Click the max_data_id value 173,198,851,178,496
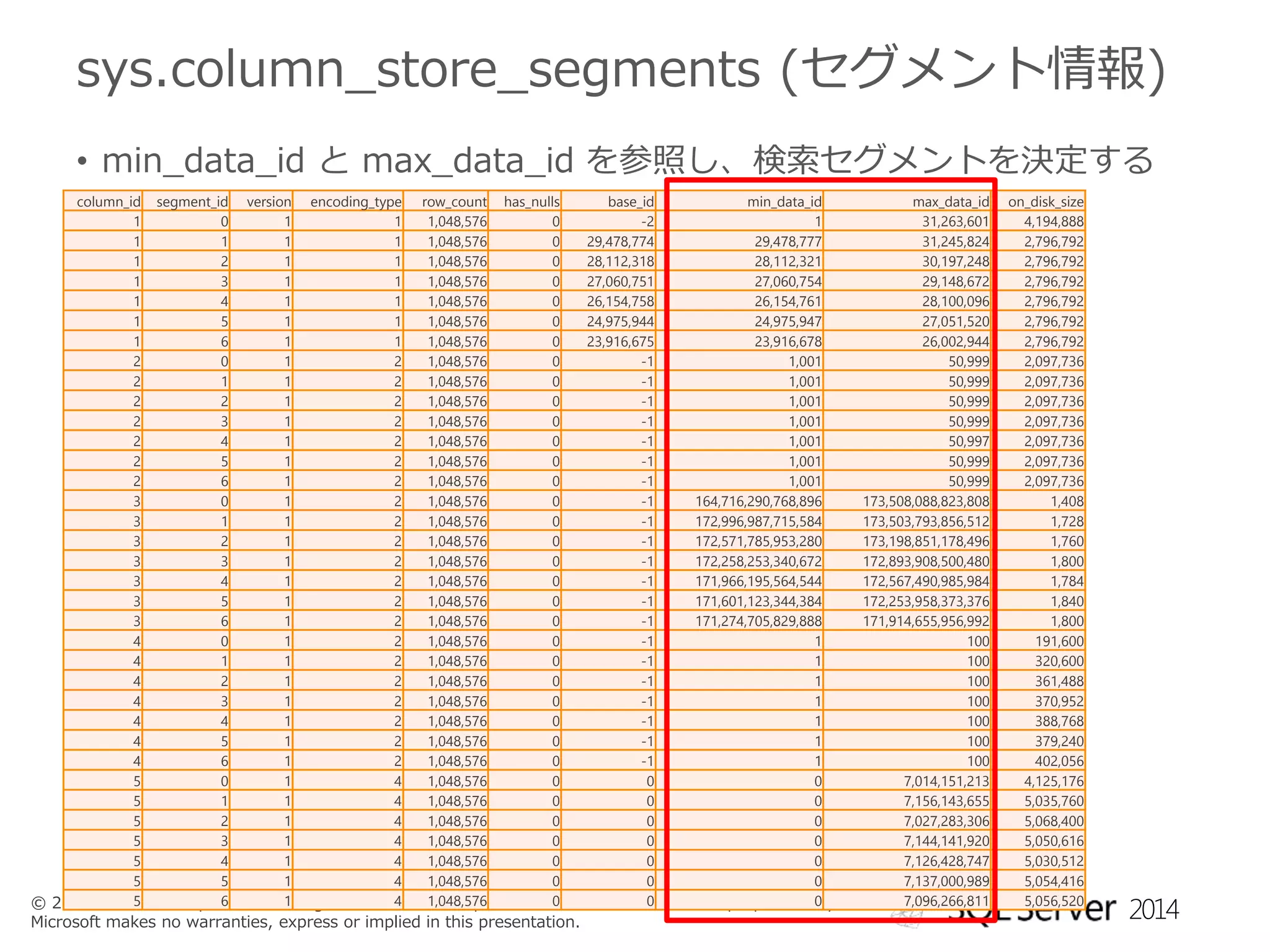 (x=926, y=541)
